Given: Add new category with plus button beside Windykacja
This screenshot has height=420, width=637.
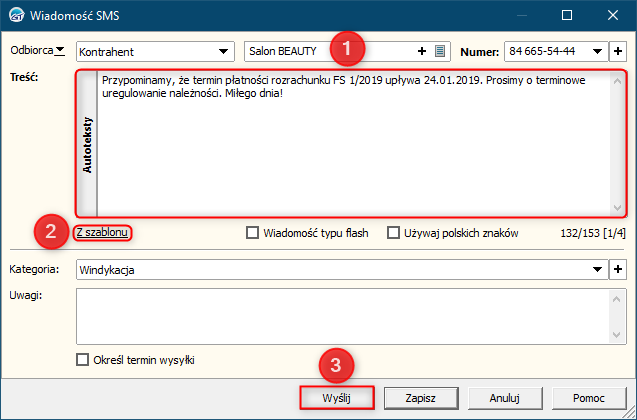Looking at the screenshot, I should pos(618,269).
